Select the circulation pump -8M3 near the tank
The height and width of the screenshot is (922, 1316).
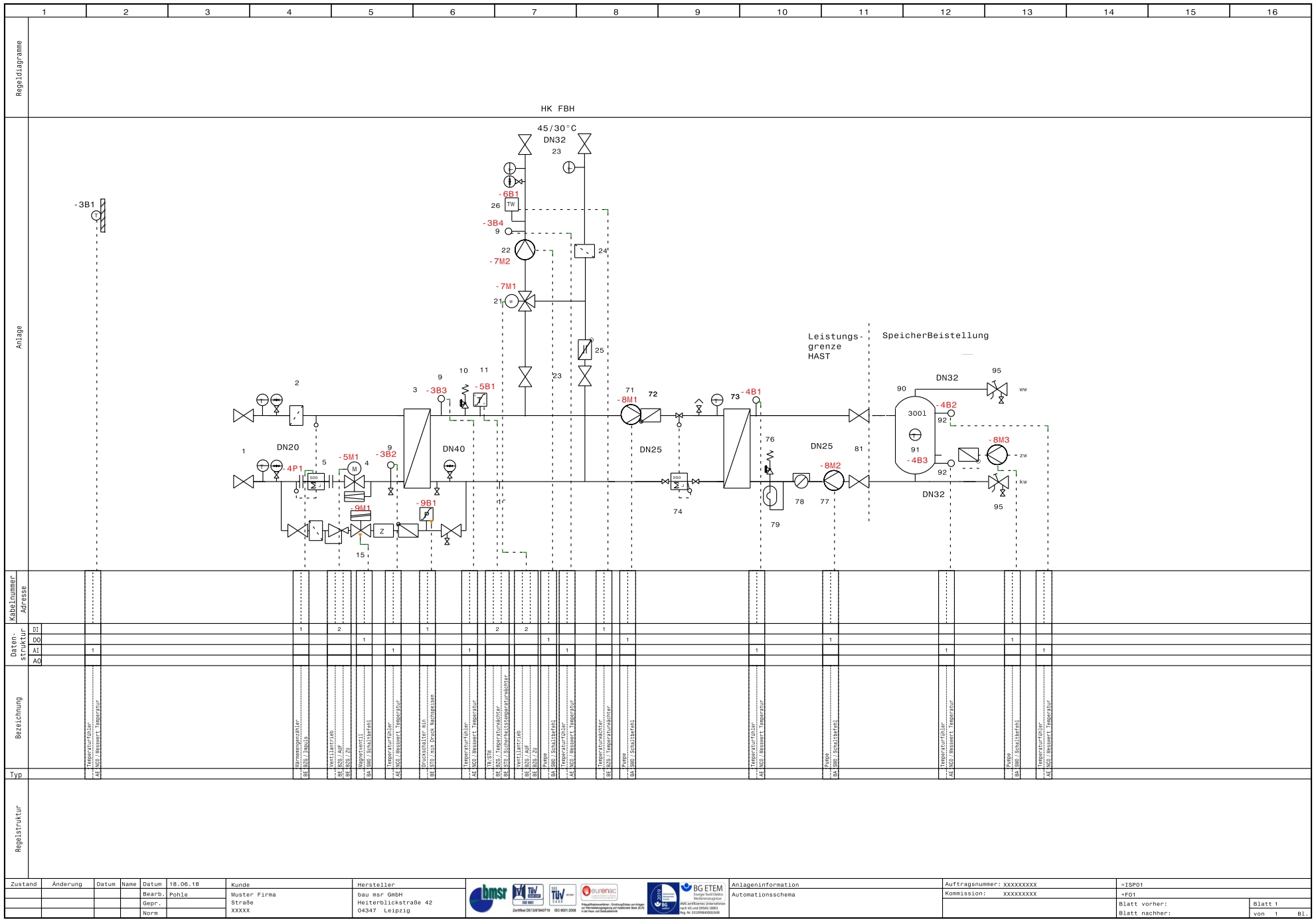tap(997, 455)
